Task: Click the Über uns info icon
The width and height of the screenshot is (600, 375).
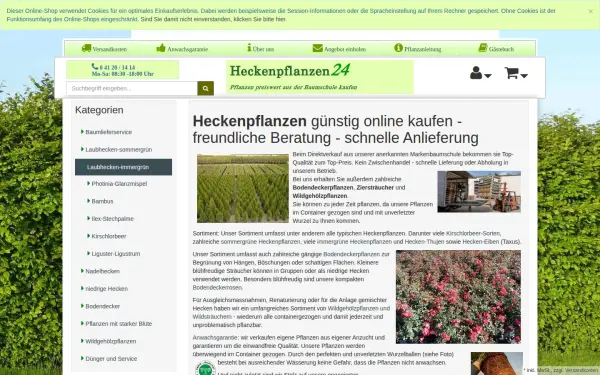Action: [x=249, y=48]
